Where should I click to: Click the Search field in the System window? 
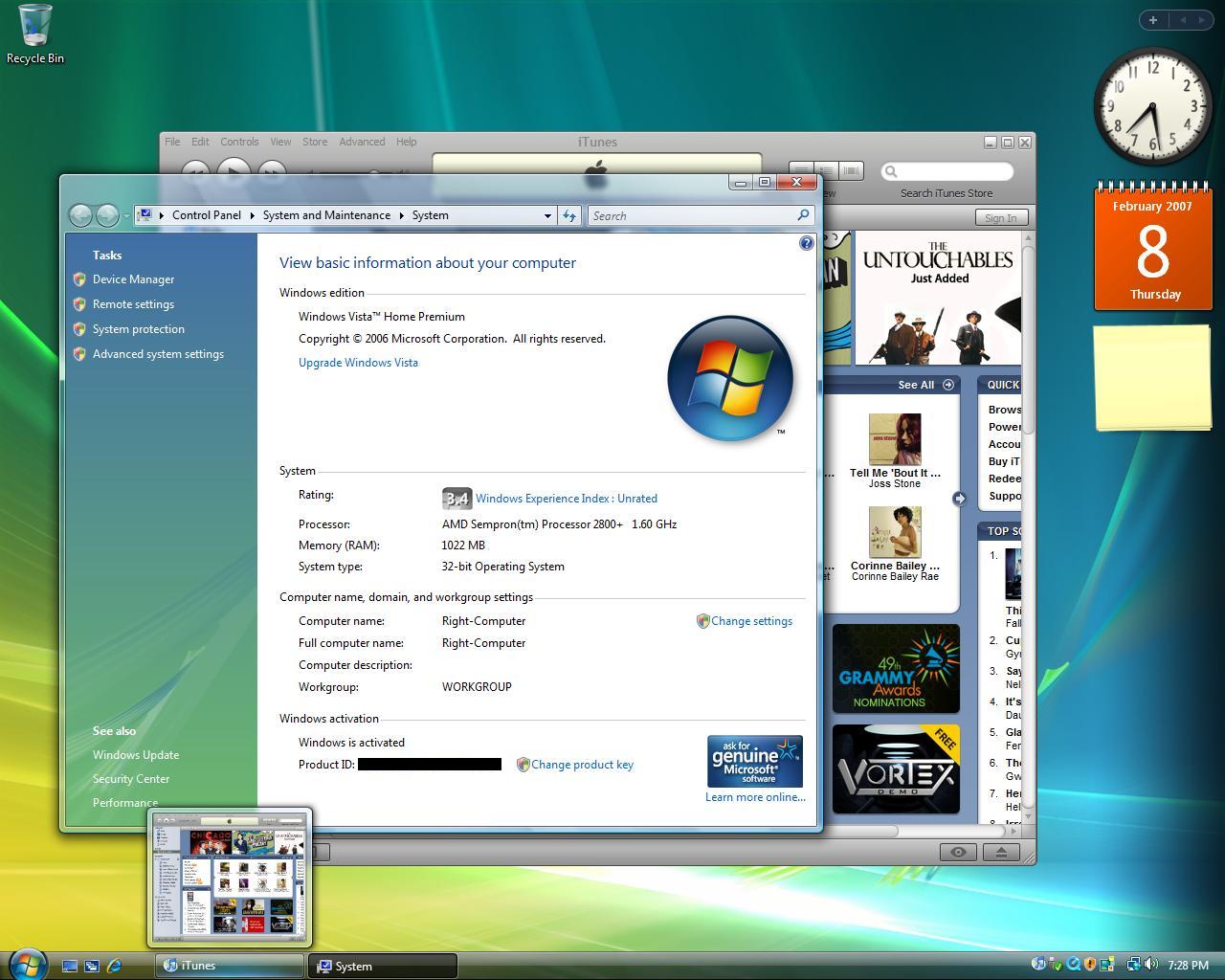pos(693,216)
